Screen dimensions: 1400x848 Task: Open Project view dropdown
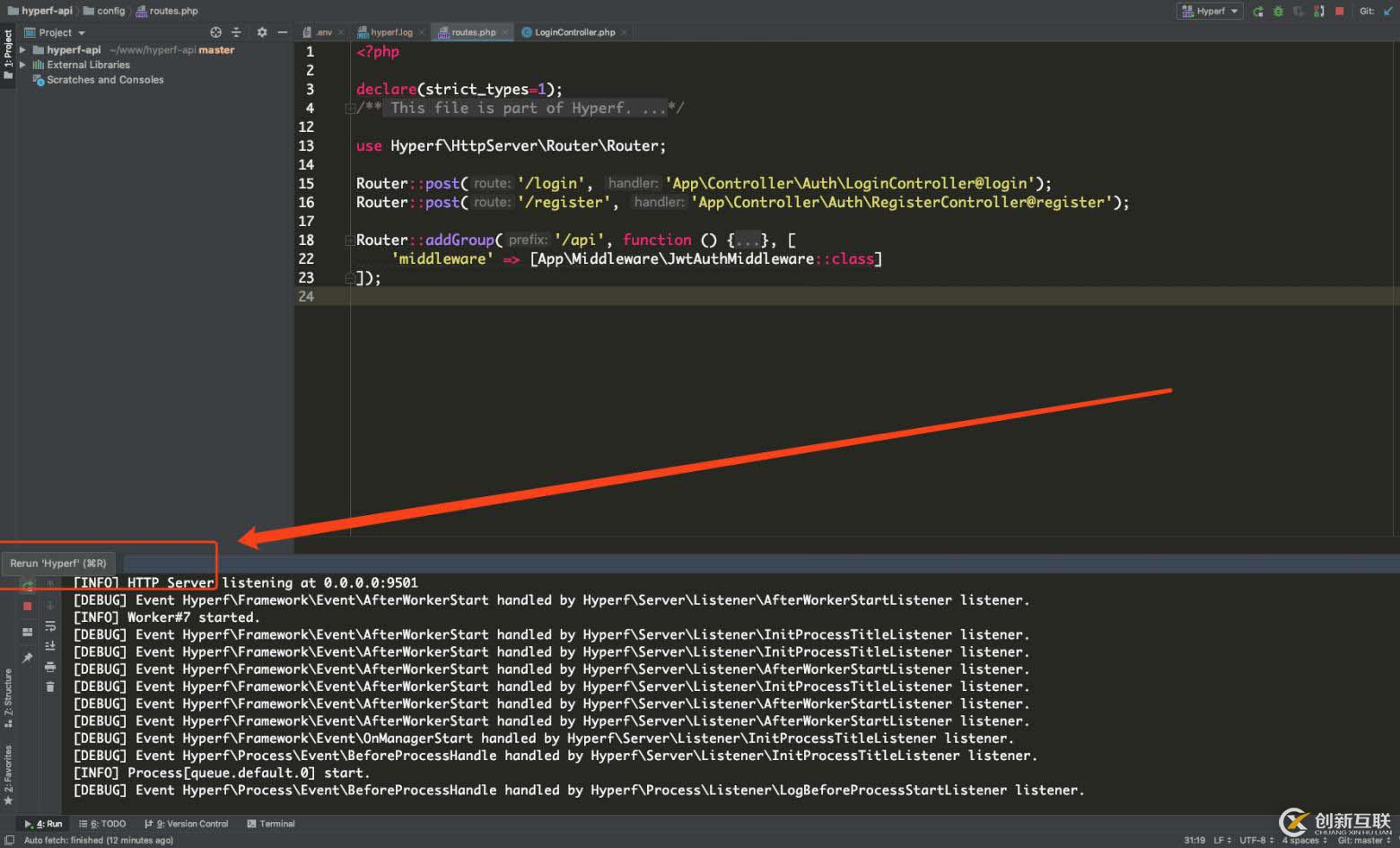tap(56, 32)
